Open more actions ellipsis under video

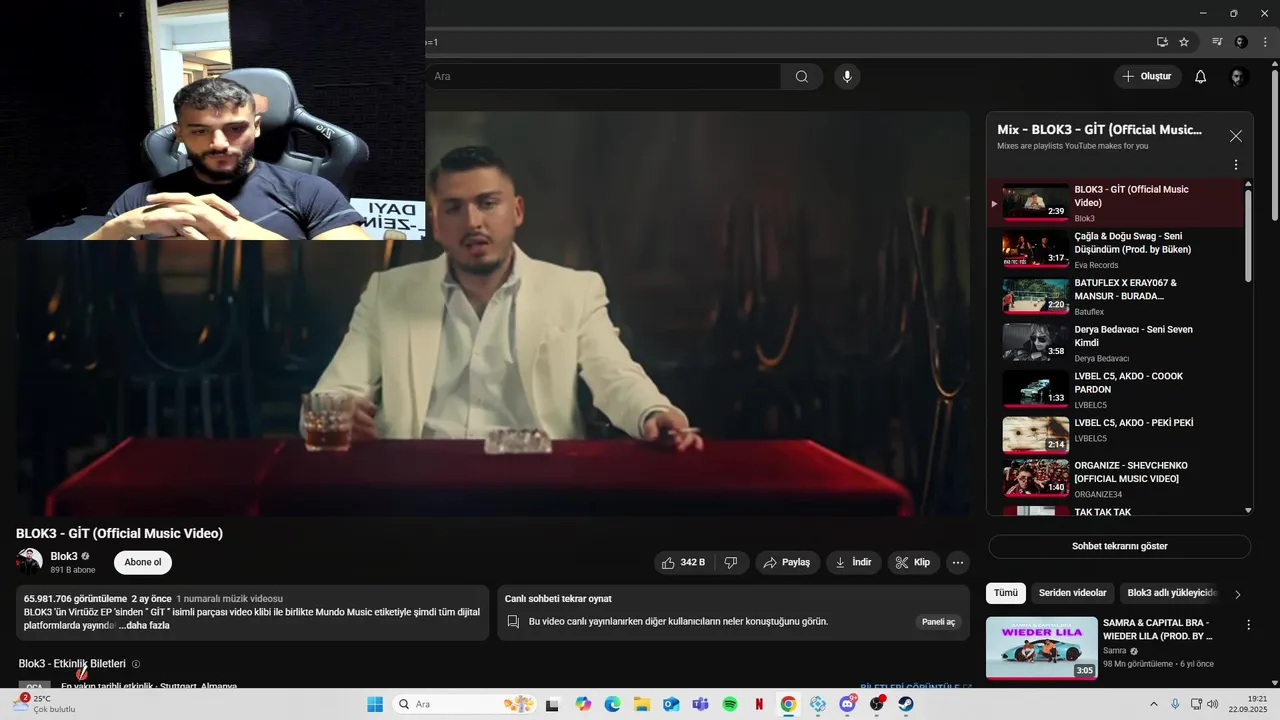[958, 562]
